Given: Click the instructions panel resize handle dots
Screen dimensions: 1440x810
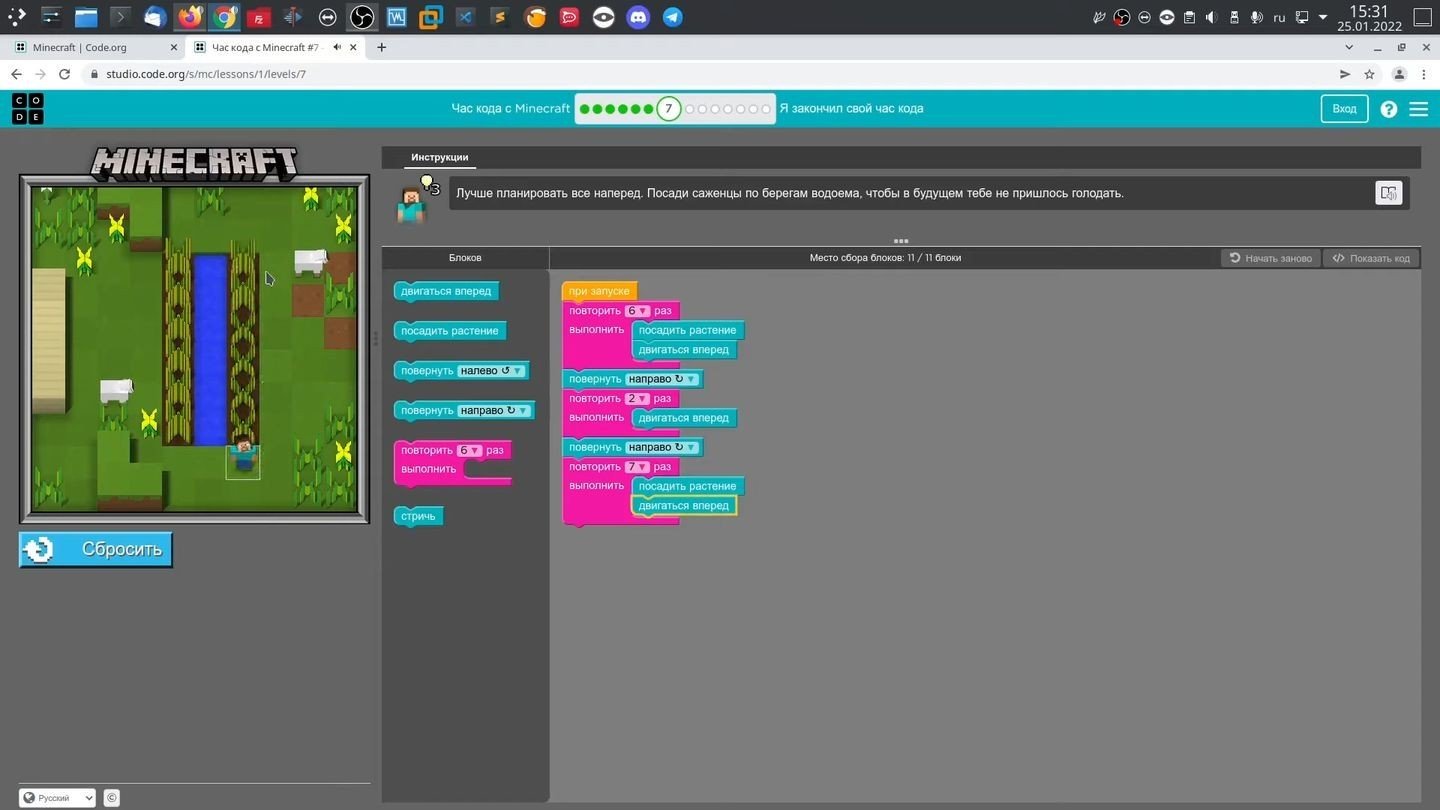Looking at the screenshot, I should click(900, 241).
